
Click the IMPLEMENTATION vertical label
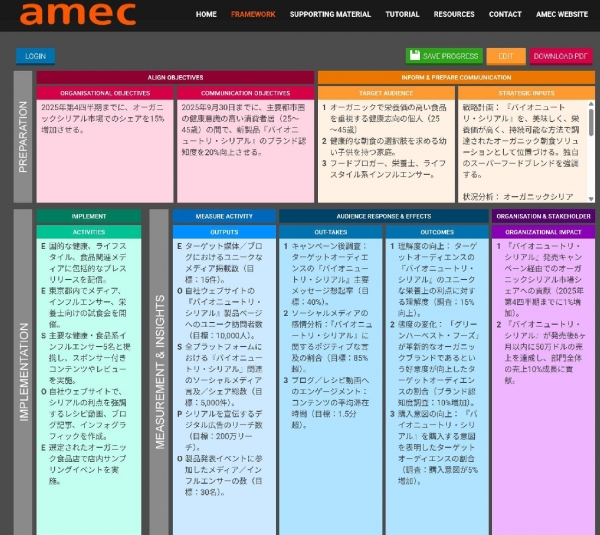click(24, 372)
